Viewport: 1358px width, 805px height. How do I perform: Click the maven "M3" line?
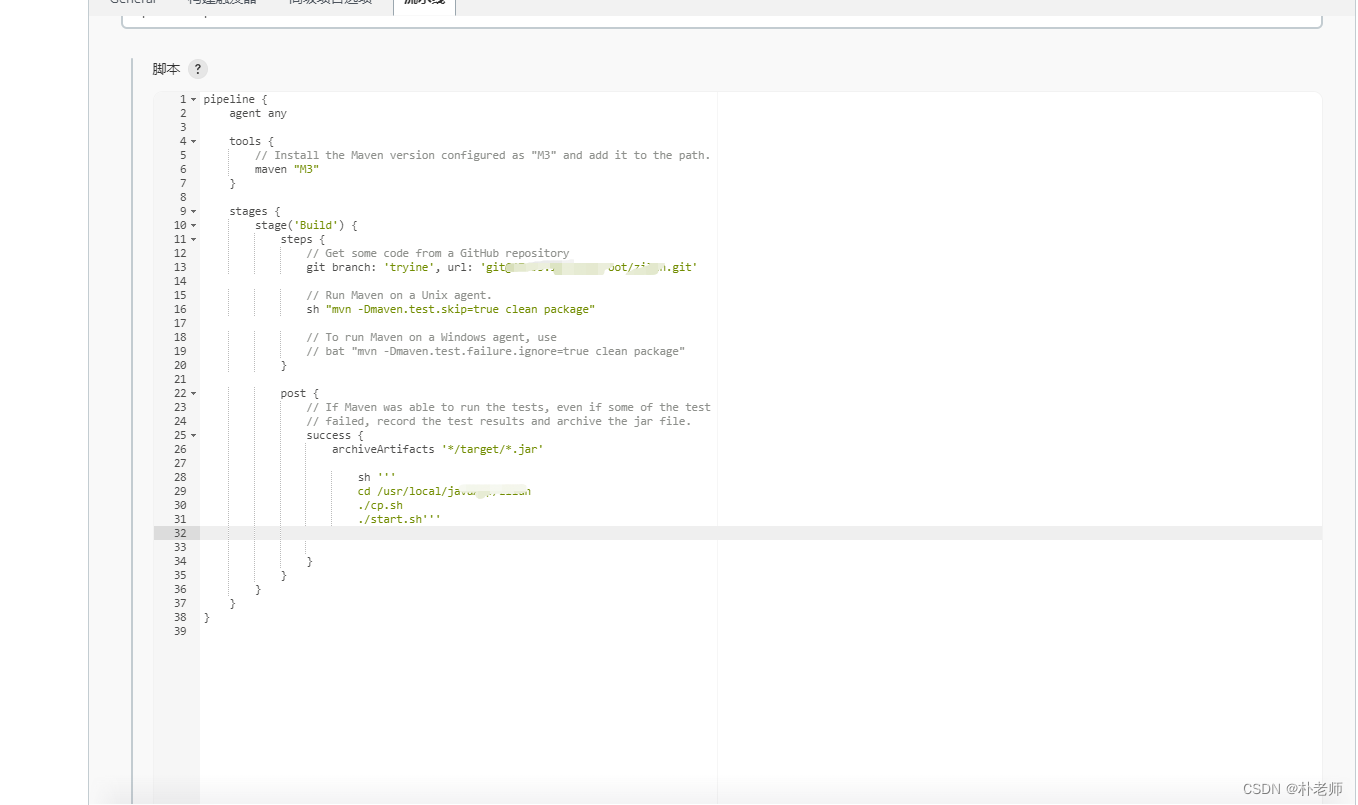(287, 169)
